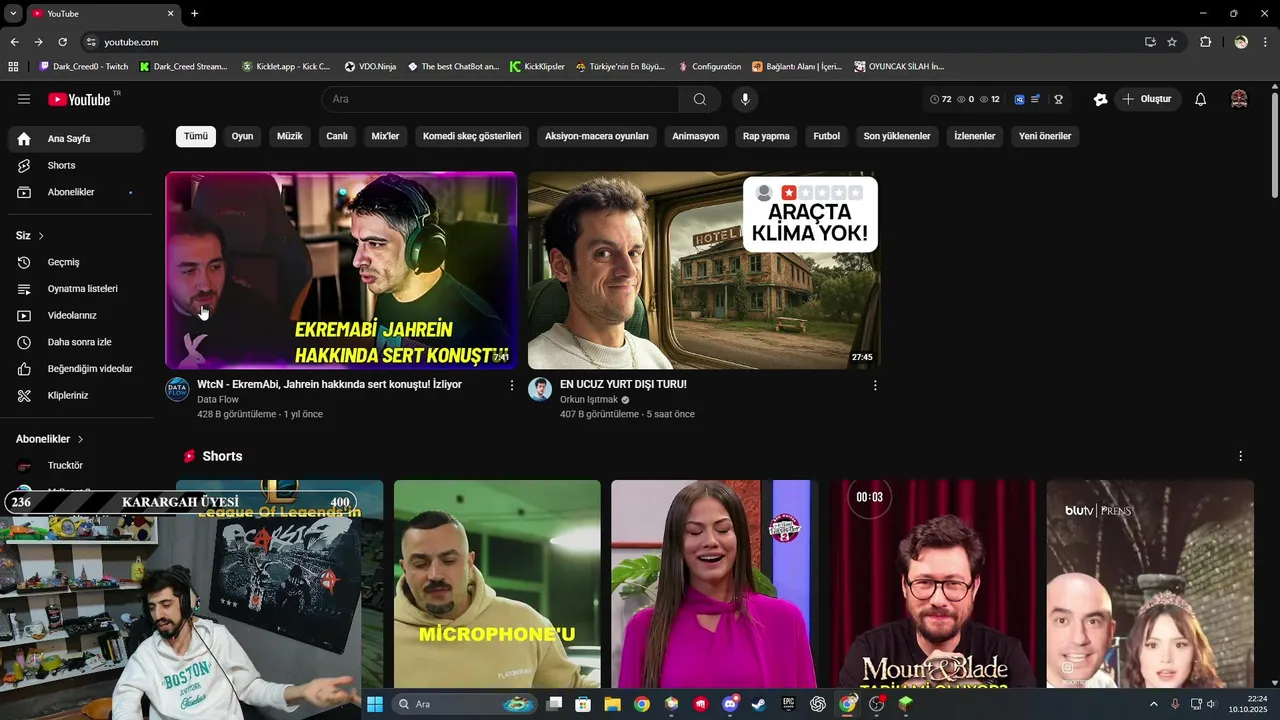Open Ana Sayfa in the sidebar

[x=76, y=139]
